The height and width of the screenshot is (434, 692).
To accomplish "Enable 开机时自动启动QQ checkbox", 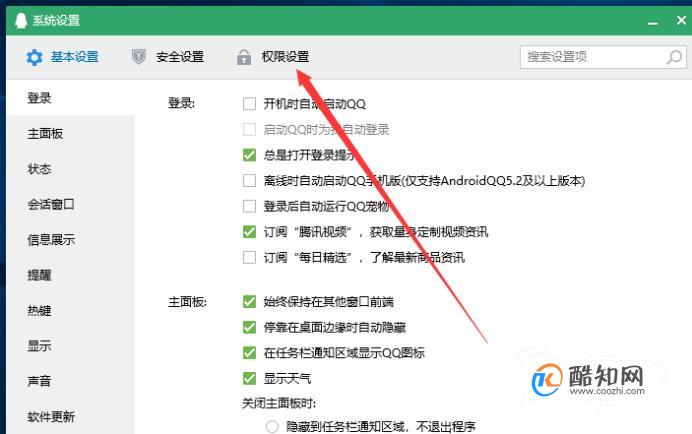I will click(249, 104).
